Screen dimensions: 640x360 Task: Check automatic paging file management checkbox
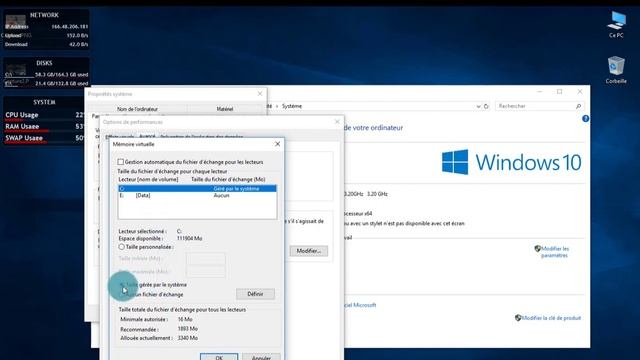point(120,162)
